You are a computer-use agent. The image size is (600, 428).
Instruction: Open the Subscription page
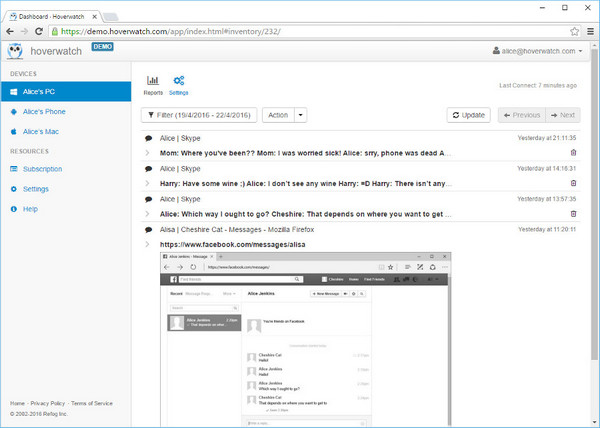pos(42,169)
